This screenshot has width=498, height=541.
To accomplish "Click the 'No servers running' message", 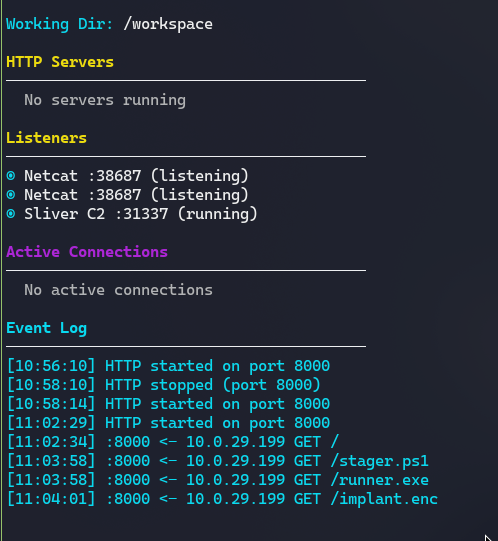I will point(105,100).
